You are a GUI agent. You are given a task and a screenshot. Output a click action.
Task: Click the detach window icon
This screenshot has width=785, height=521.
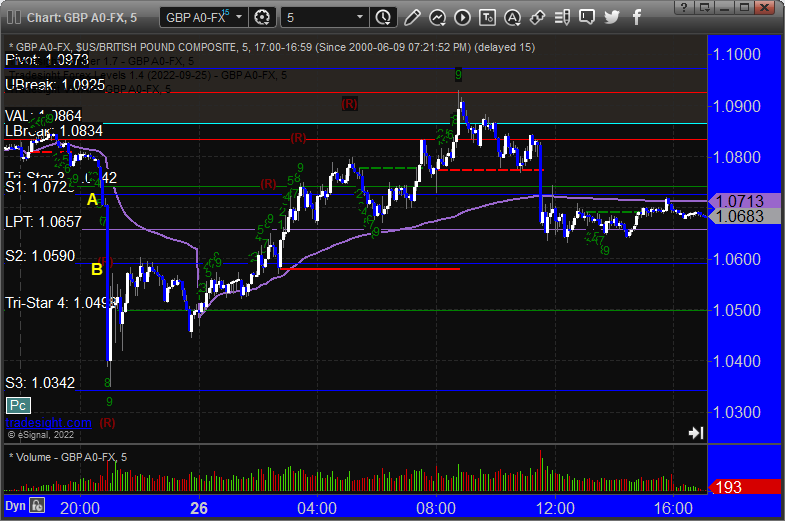tap(704, 7)
